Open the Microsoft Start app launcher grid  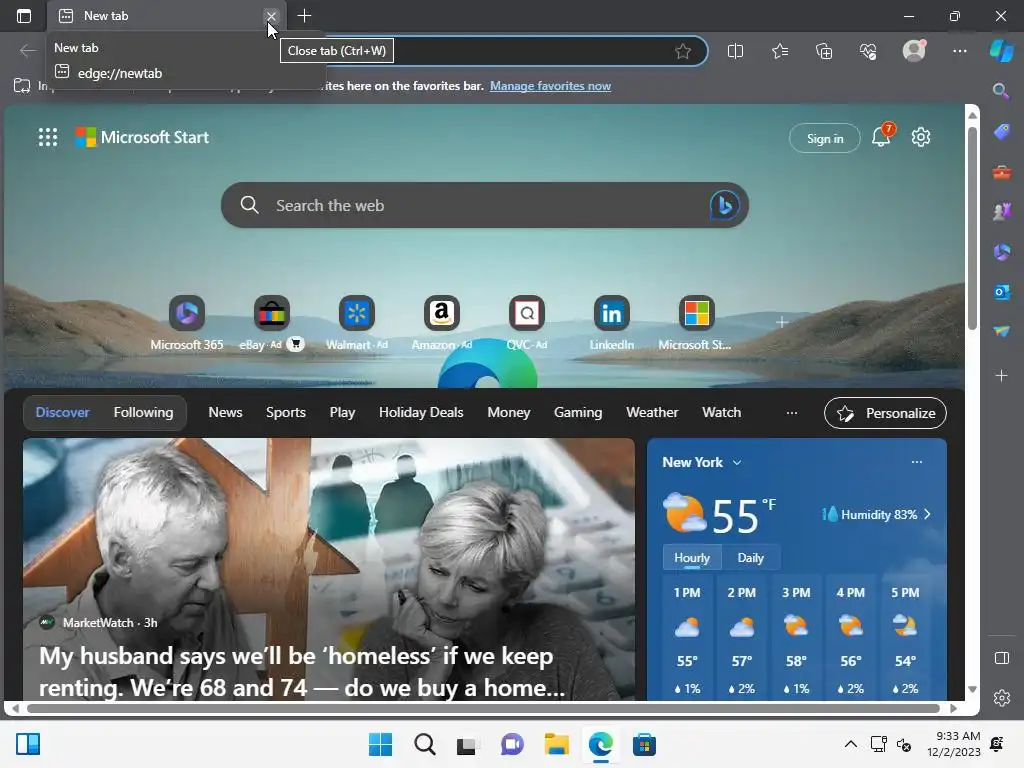48,137
